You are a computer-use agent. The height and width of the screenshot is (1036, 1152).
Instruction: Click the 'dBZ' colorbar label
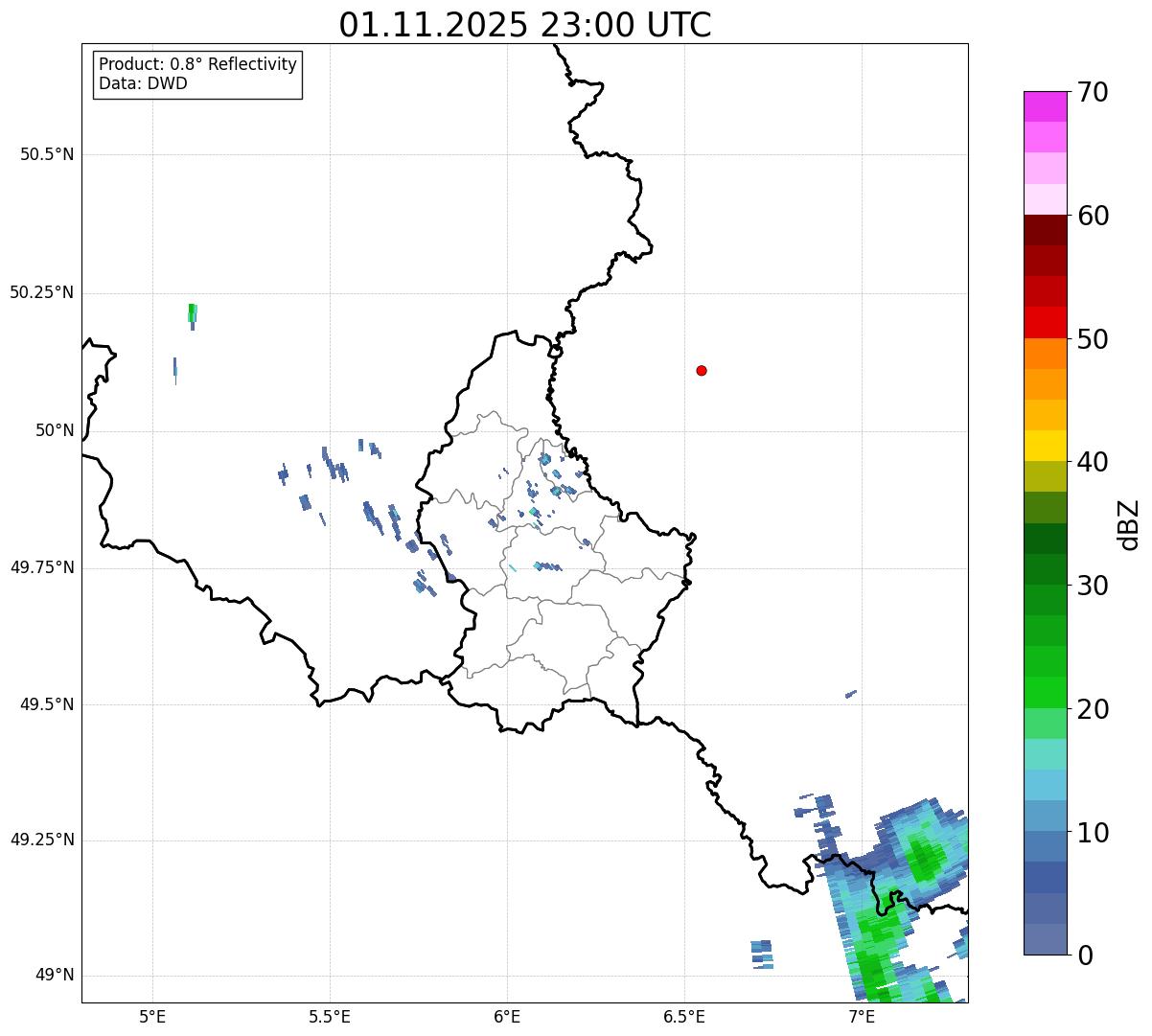tap(1130, 524)
